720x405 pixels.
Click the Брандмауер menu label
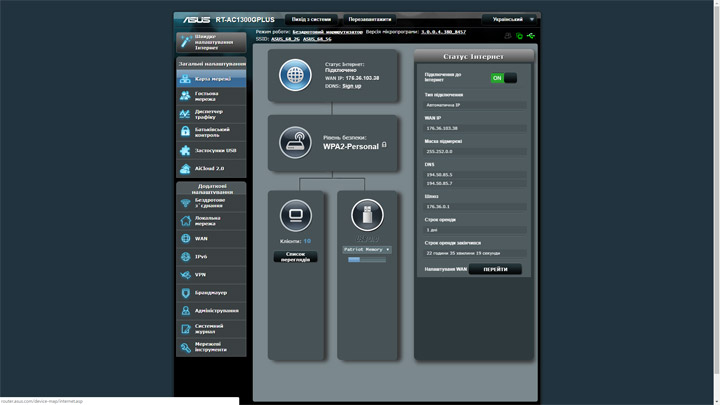click(x=211, y=292)
